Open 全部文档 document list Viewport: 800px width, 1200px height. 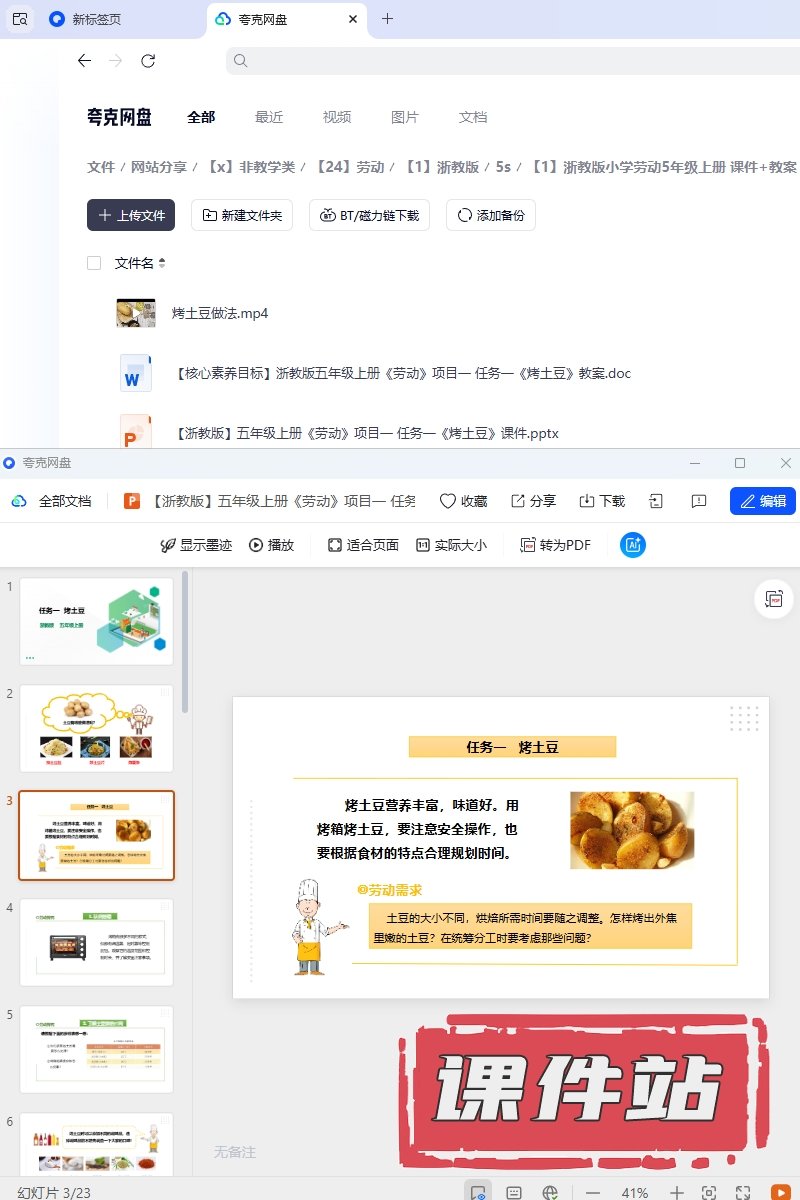52,501
